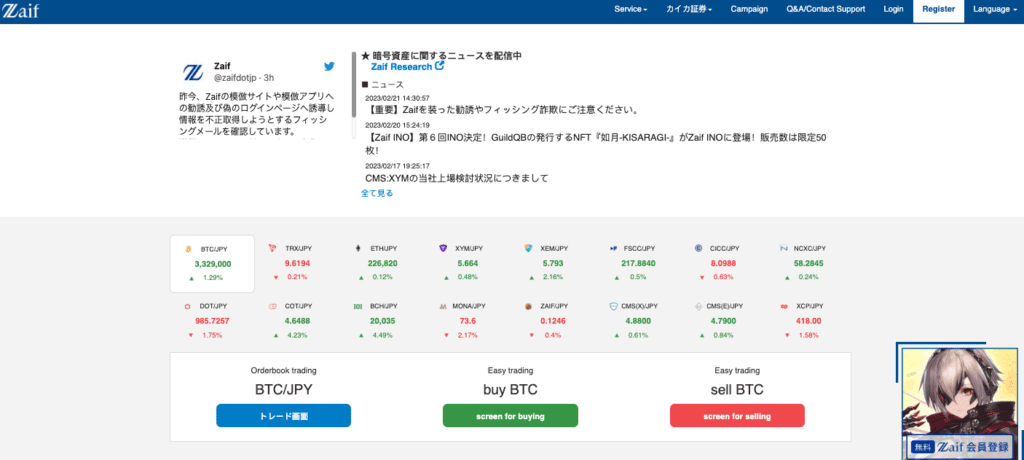
Task: Open the Language dropdown
Action: tap(995, 9)
